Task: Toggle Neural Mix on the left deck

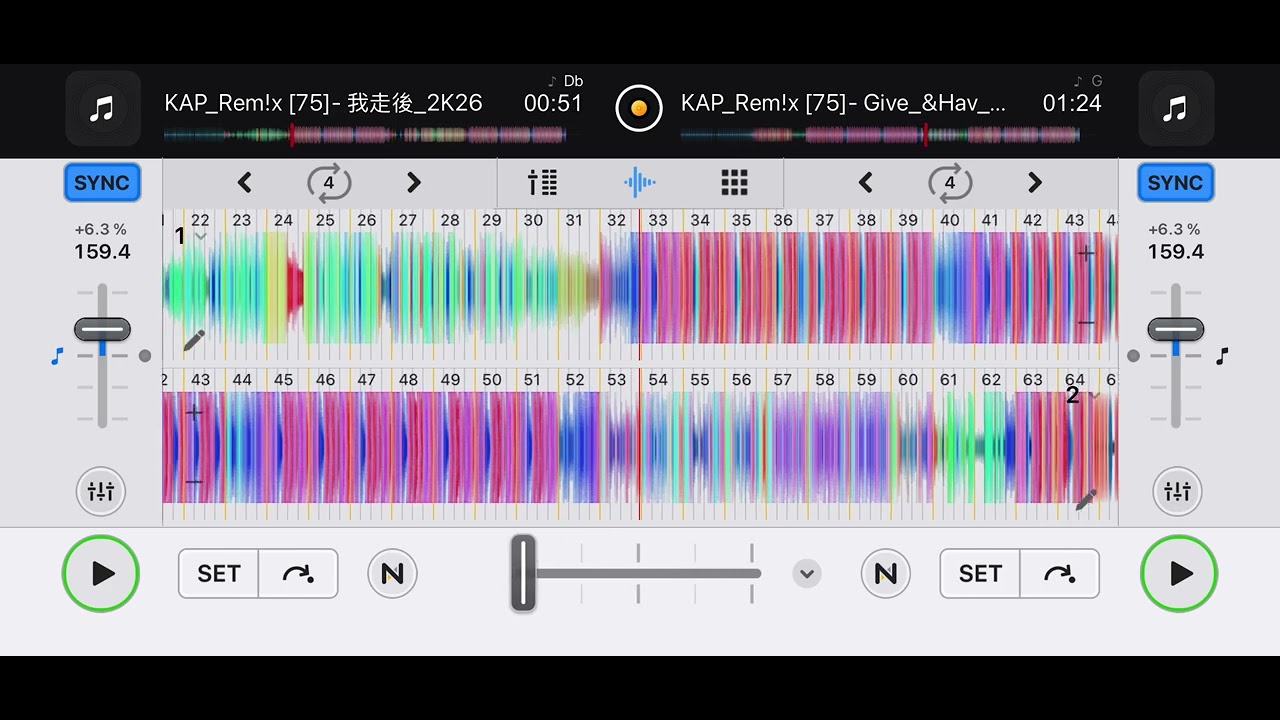Action: (x=392, y=573)
